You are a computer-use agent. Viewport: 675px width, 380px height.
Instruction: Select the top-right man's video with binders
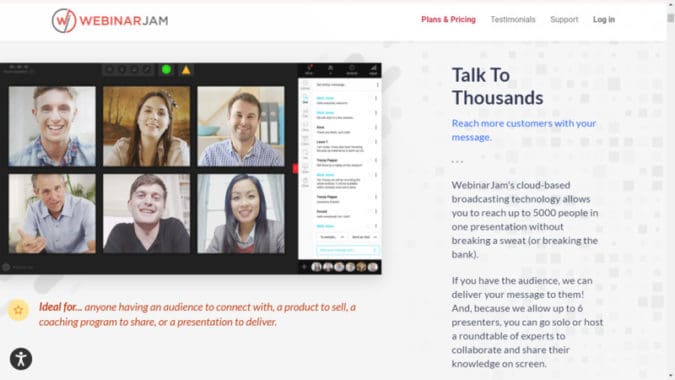(241, 126)
